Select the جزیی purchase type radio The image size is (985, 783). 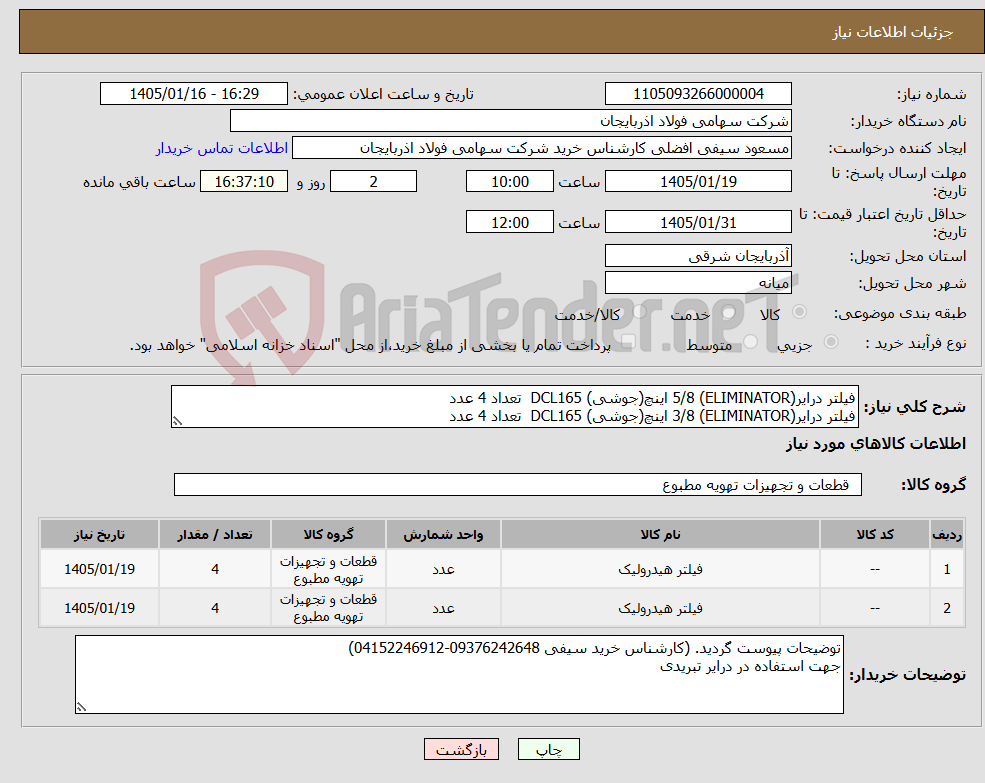[830, 342]
